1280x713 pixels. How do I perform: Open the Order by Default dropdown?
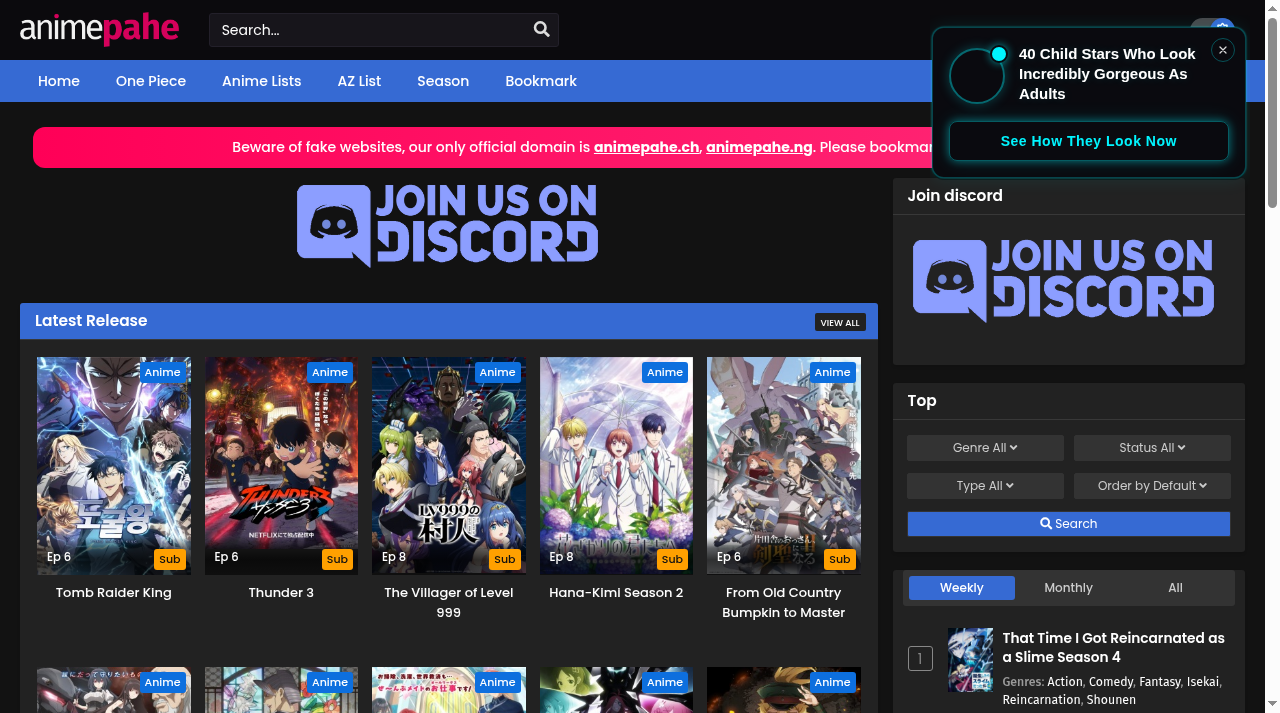(x=1152, y=486)
